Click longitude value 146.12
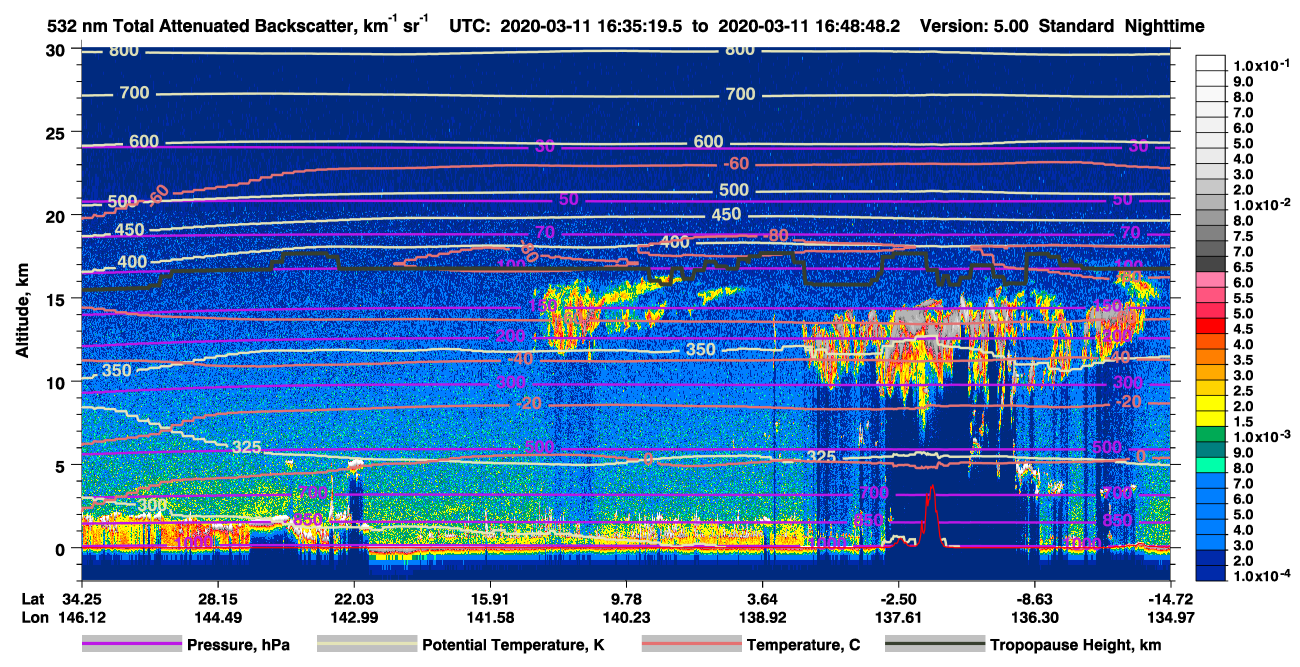This screenshot has width=1300, height=667. 80,617
